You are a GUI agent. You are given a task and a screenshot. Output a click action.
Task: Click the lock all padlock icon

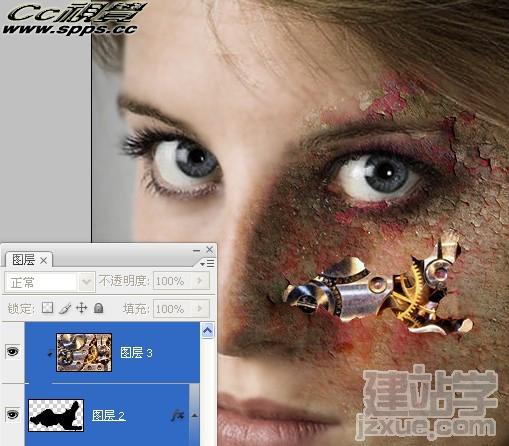98,308
